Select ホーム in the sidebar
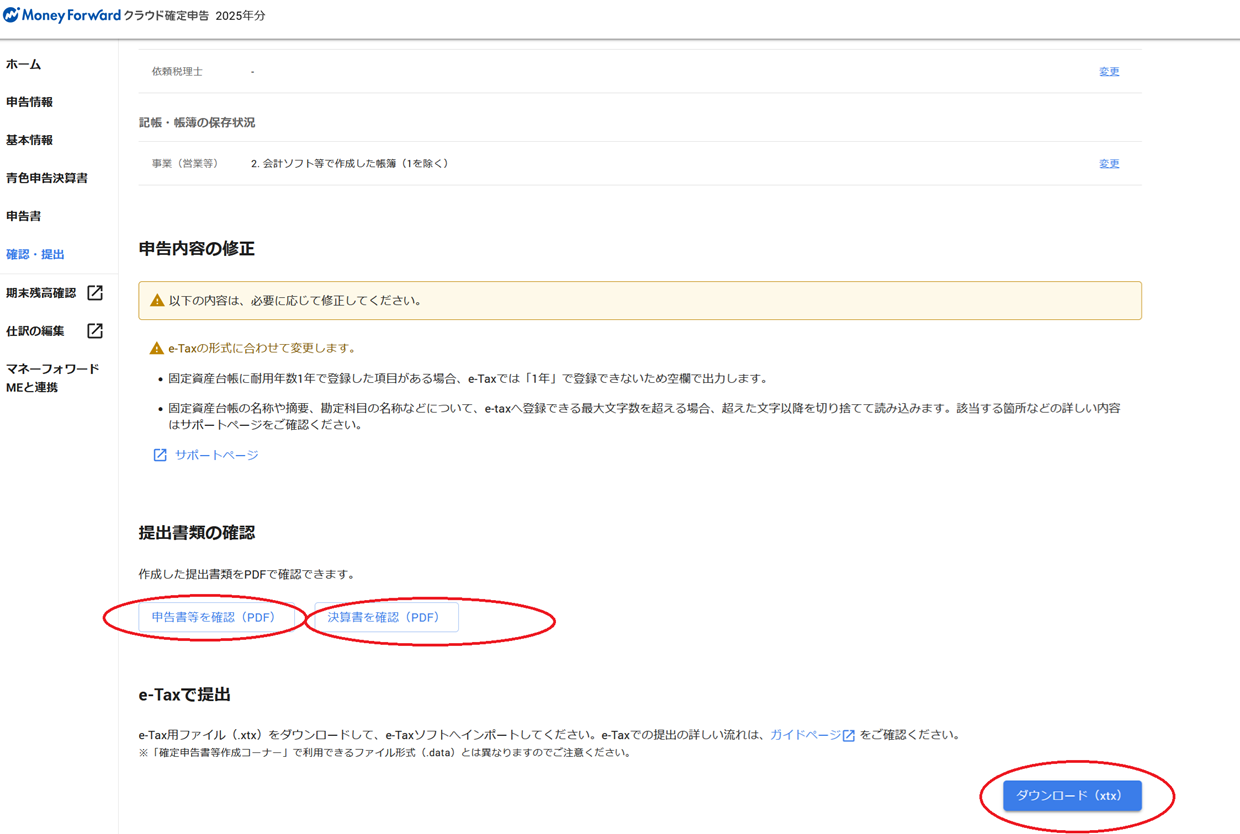1240x834 pixels. [25, 63]
